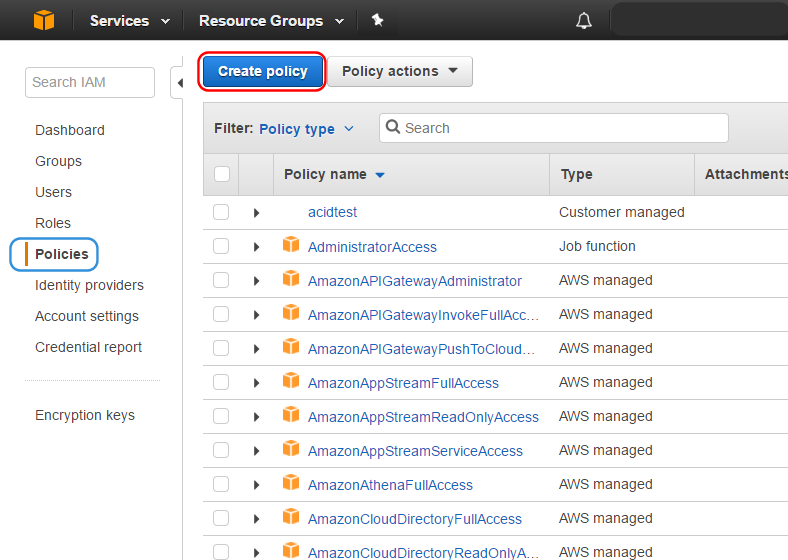The image size is (788, 560).
Task: Click the pin shortcut icon in top bar
Action: (377, 20)
